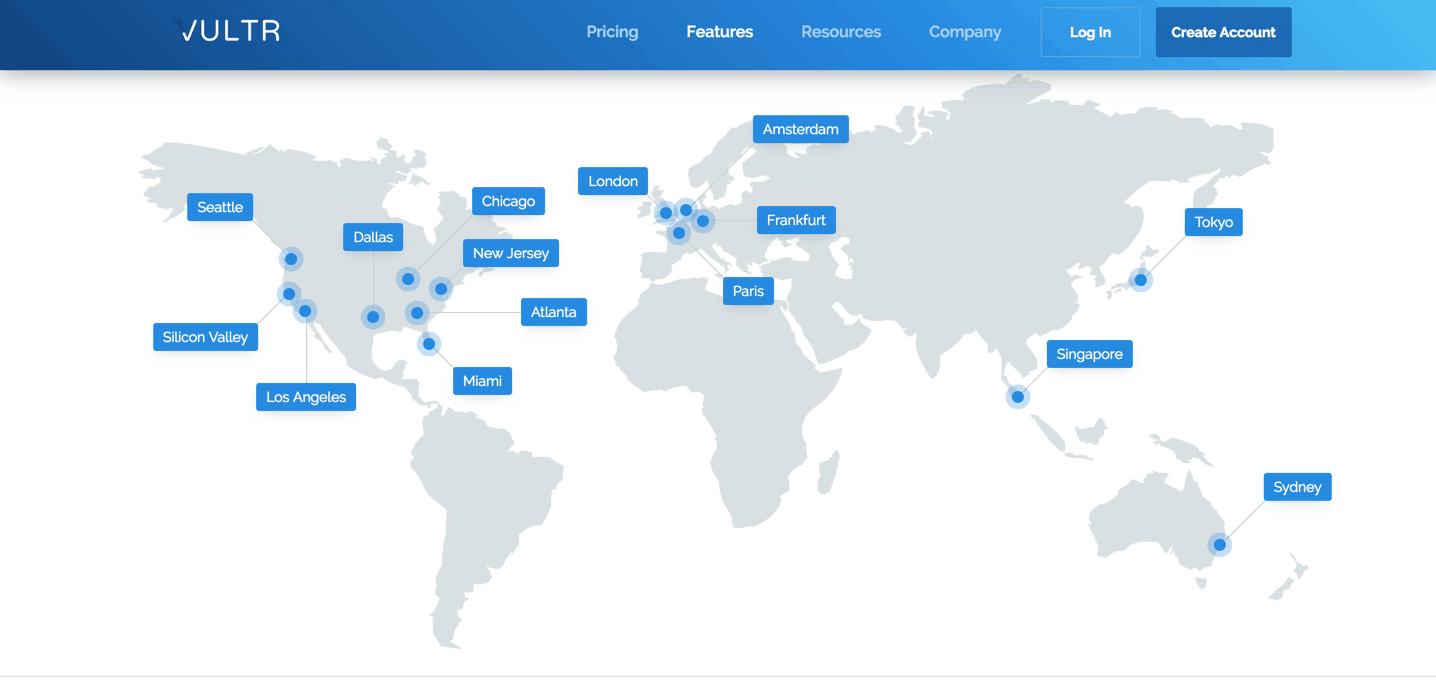This screenshot has height=680, width=1436.
Task: Click the Frankfurt map marker dot
Action: click(703, 221)
